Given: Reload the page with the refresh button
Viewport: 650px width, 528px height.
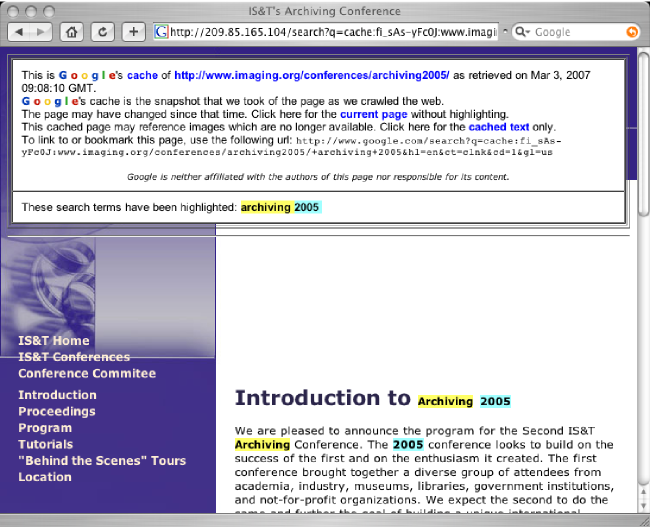Looking at the screenshot, I should tap(102, 32).
